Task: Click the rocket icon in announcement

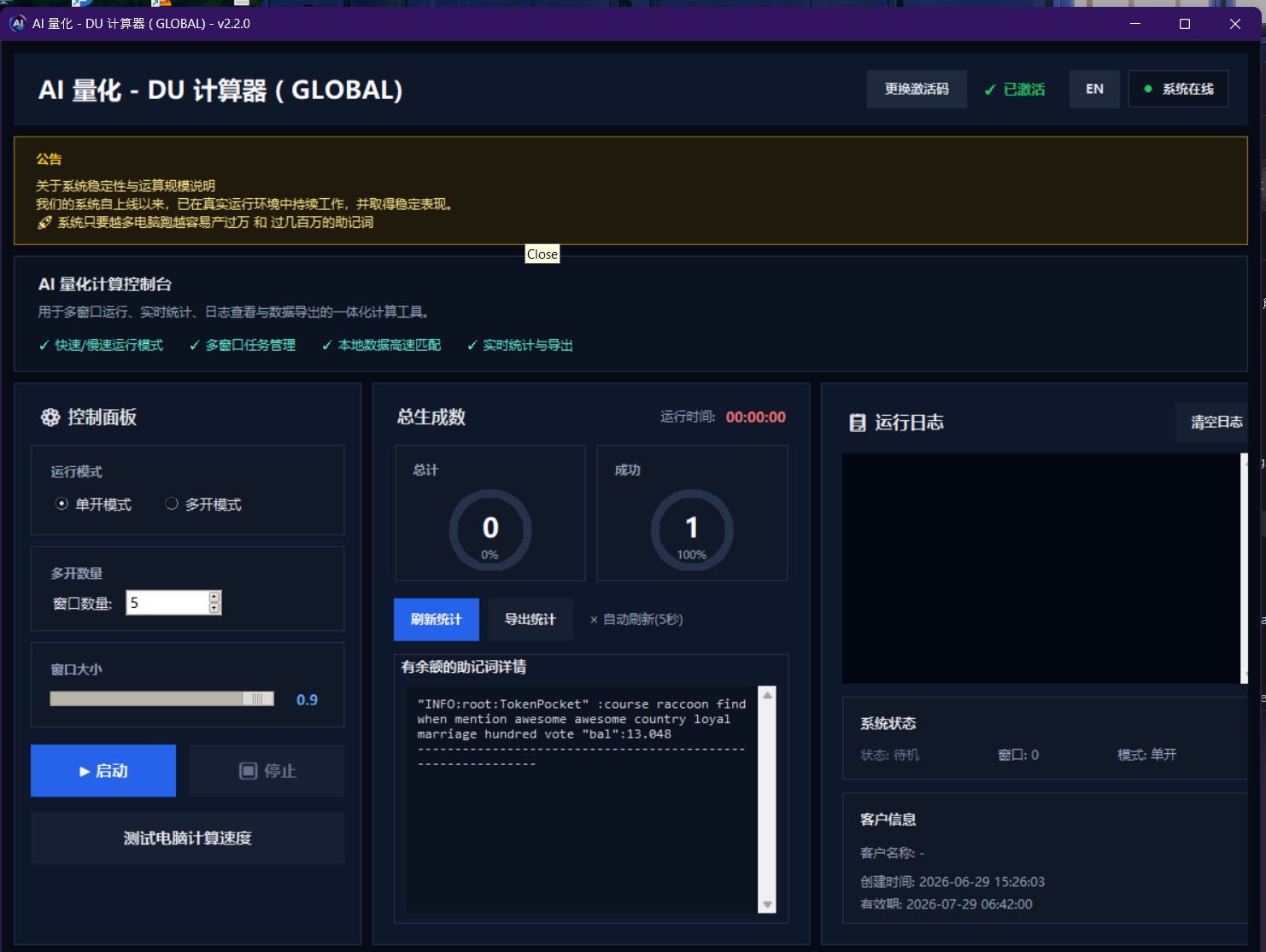Action: [x=45, y=223]
